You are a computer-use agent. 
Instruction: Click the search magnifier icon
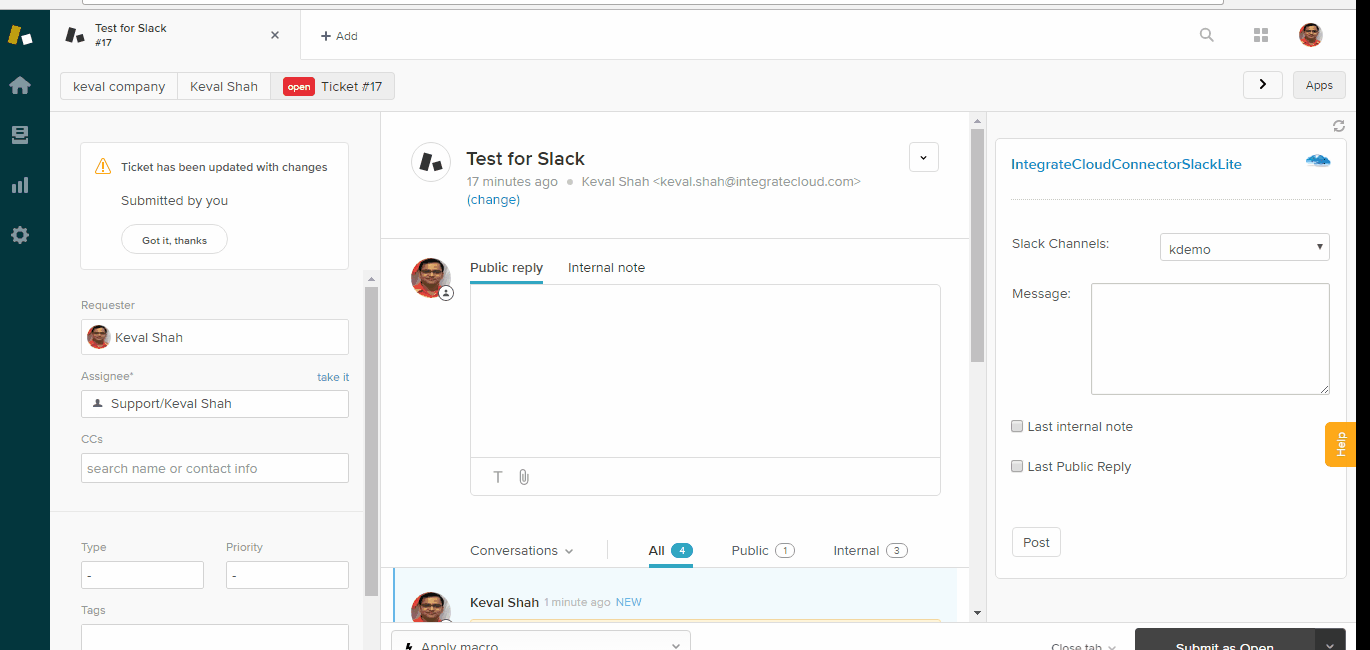coord(1206,35)
